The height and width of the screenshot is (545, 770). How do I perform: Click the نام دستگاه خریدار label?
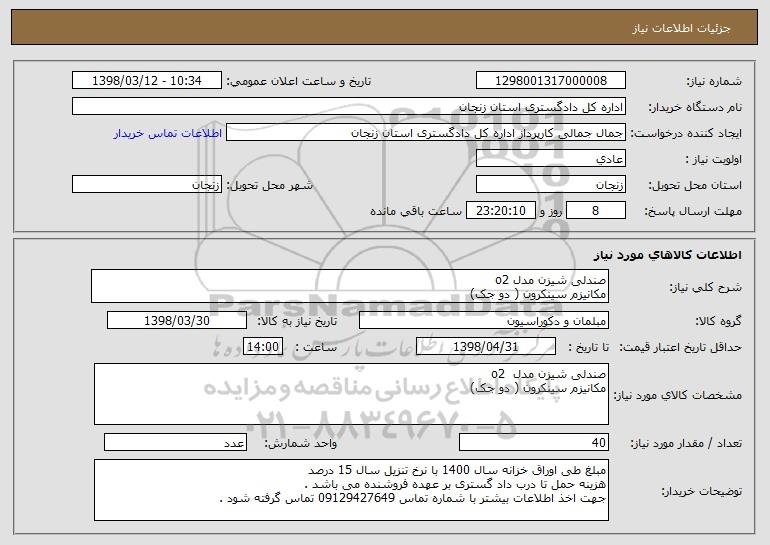tap(695, 108)
